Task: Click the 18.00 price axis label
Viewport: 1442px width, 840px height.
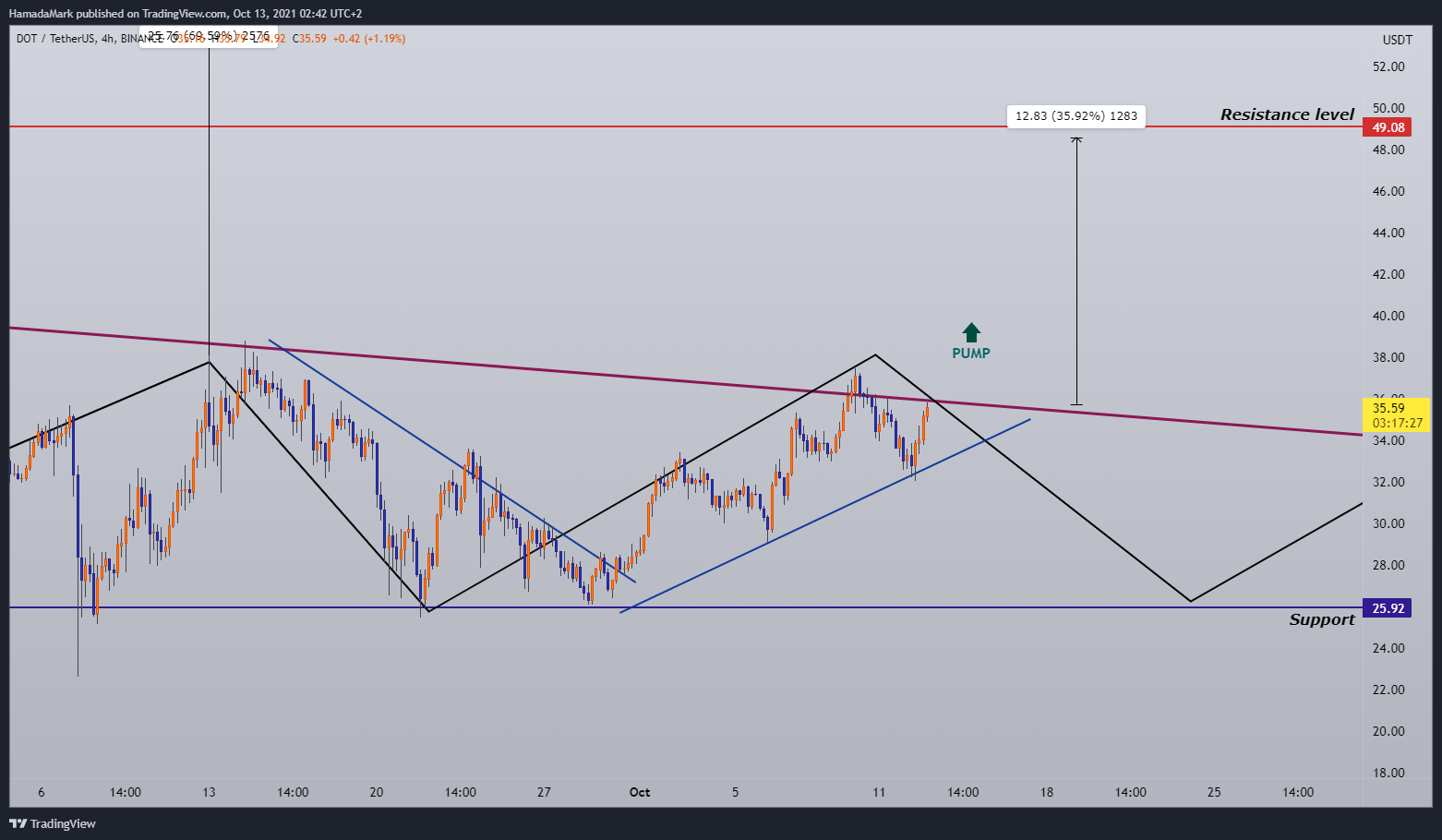Action: [1388, 773]
